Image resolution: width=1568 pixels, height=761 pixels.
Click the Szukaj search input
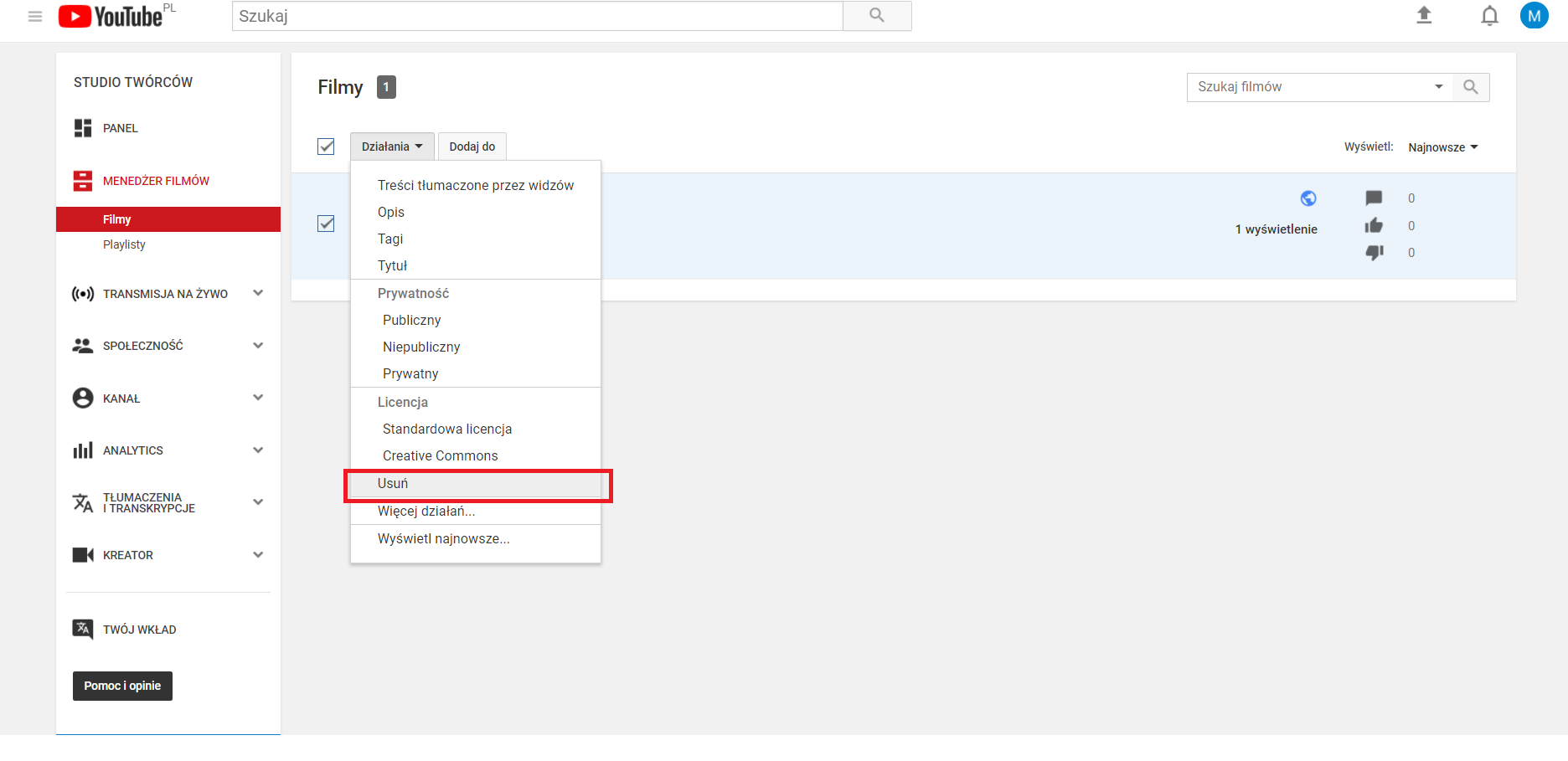[537, 16]
